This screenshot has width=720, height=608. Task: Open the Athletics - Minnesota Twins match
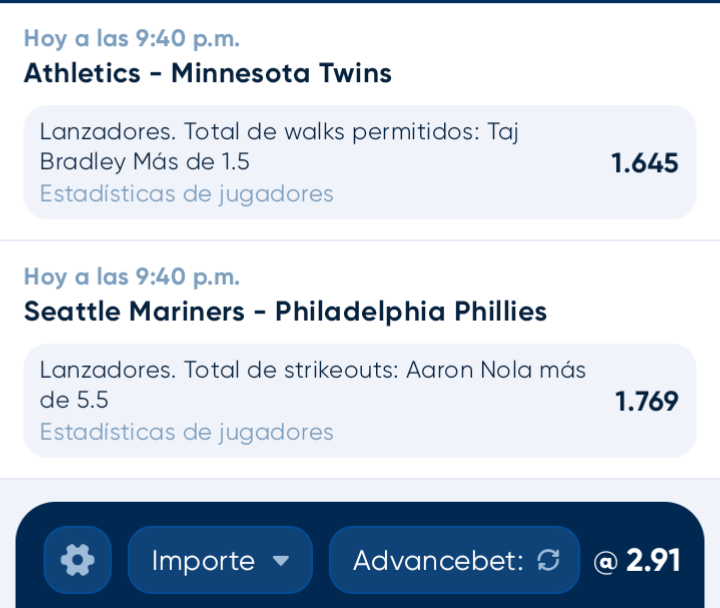click(208, 73)
